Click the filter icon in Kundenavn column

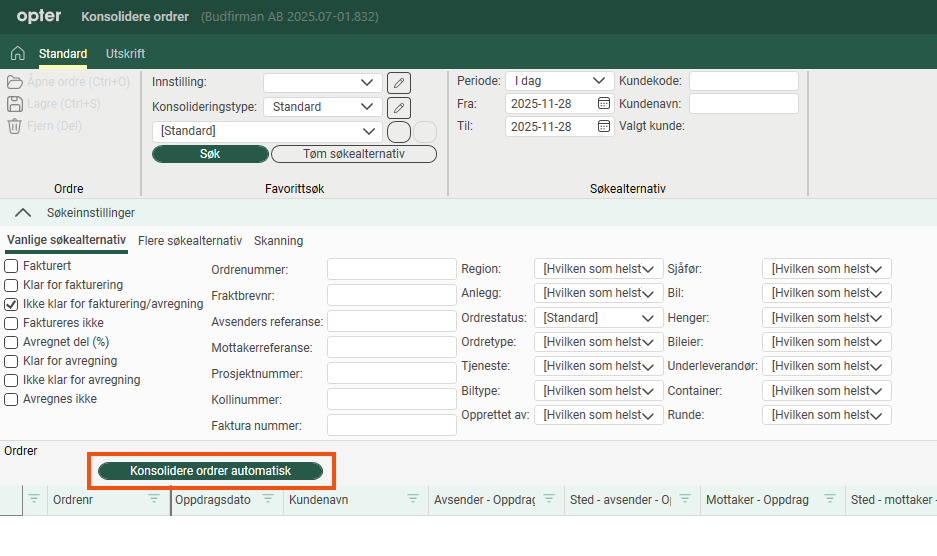point(413,500)
